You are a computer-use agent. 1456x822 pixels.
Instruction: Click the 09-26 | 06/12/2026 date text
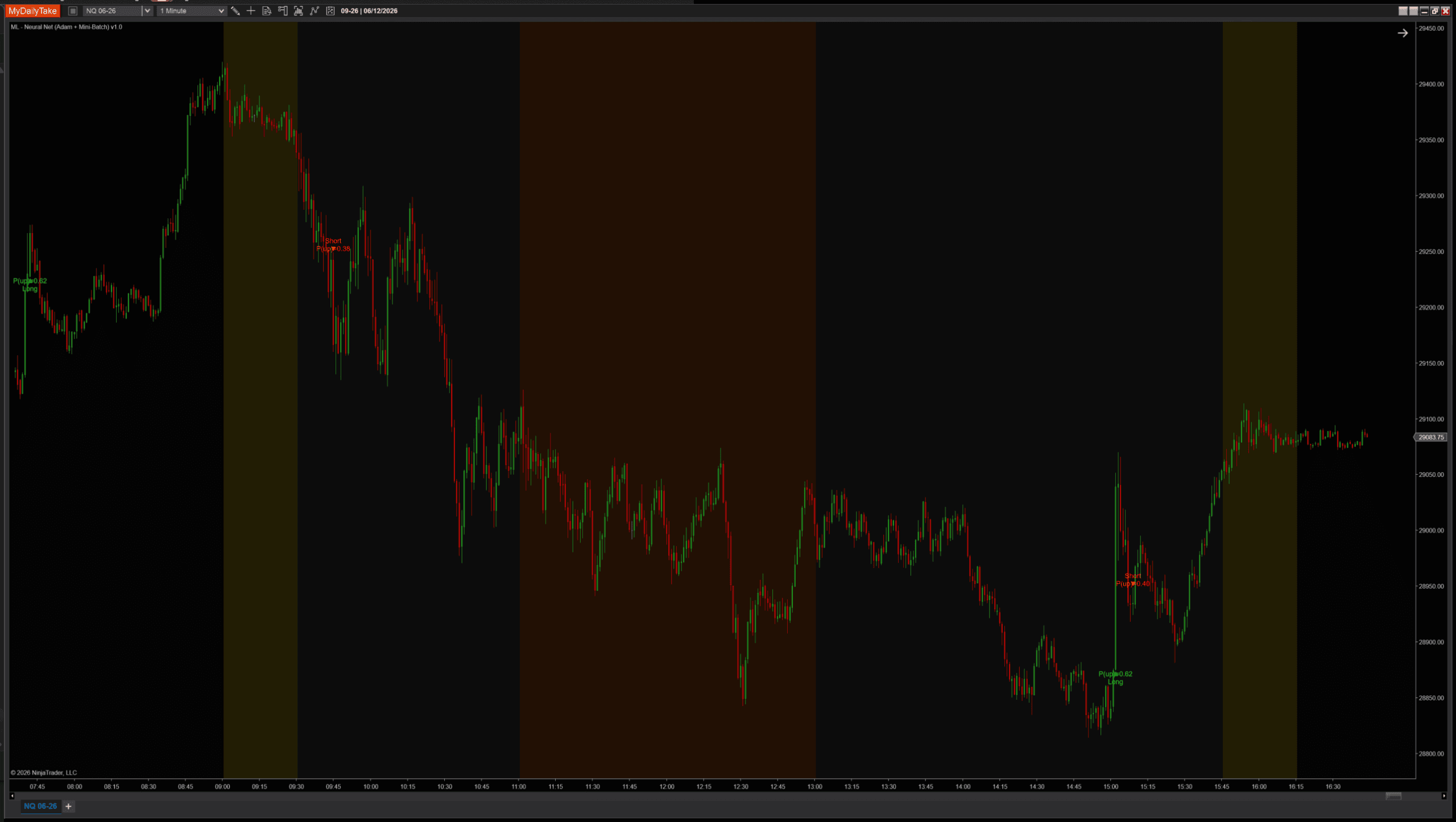coord(369,11)
